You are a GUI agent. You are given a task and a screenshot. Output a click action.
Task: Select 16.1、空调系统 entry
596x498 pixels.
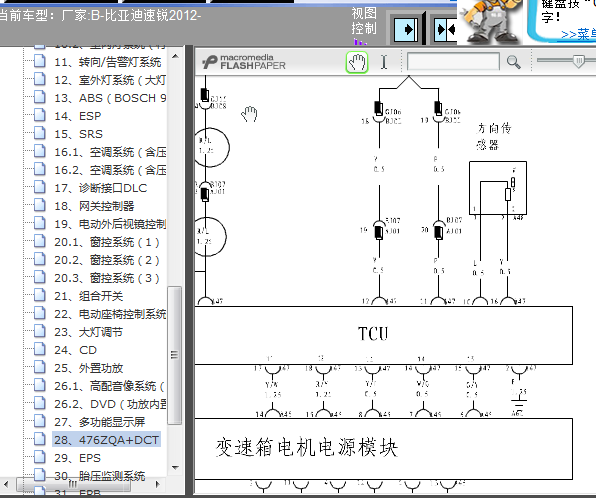pos(110,152)
